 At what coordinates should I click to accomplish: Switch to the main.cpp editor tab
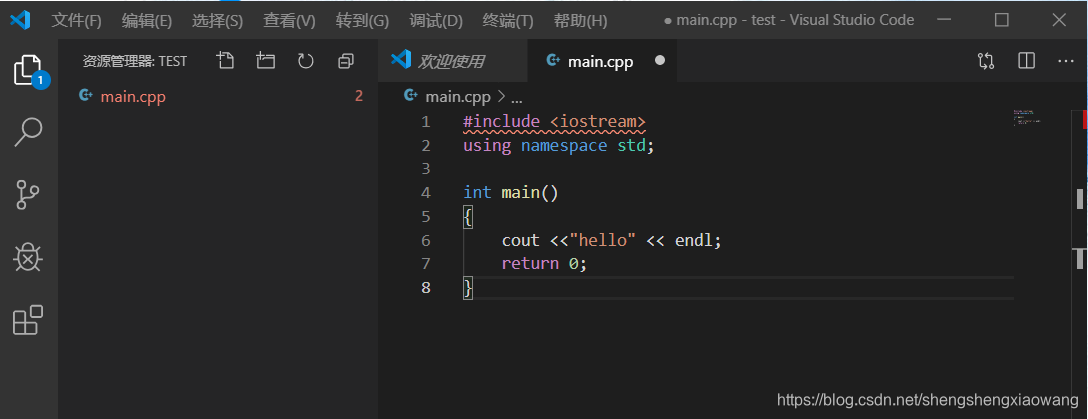tap(602, 61)
